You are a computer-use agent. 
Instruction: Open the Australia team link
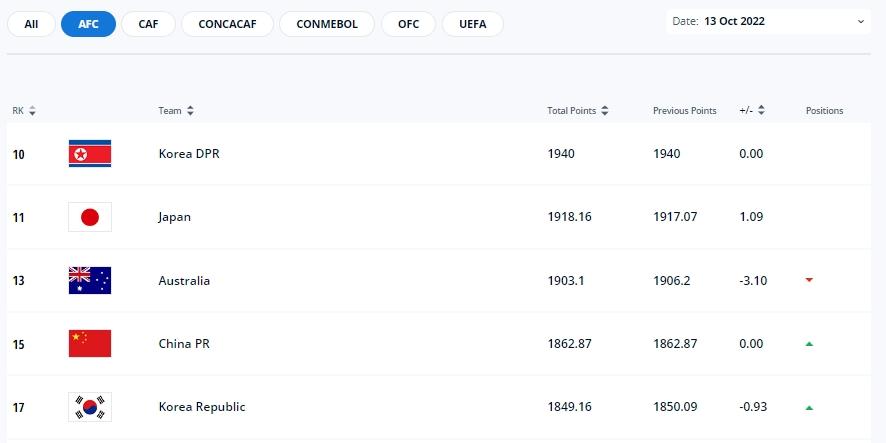click(x=184, y=281)
